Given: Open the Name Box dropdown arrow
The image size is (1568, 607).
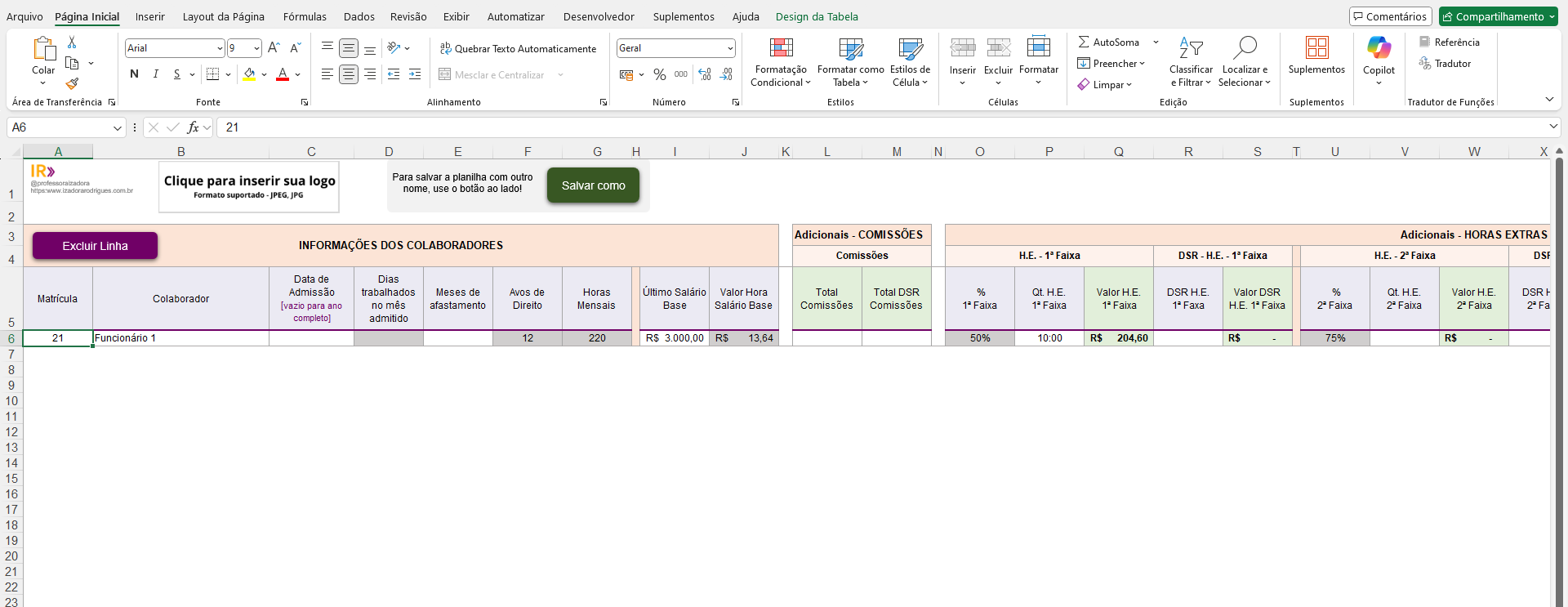Looking at the screenshot, I should tap(118, 128).
